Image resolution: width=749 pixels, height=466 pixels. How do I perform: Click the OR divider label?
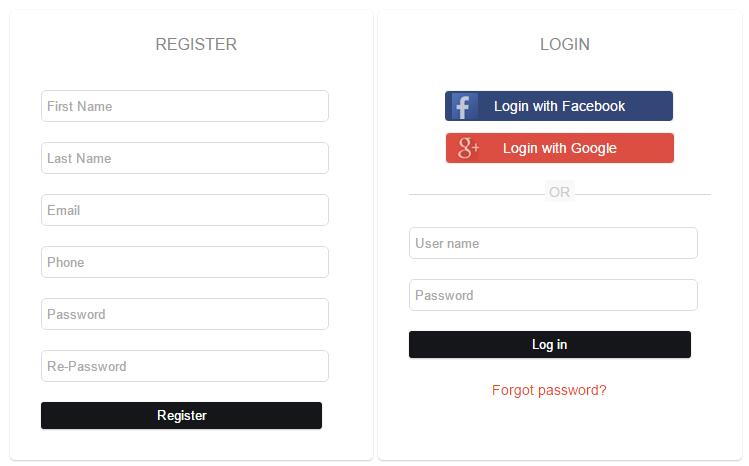pyautogui.click(x=559, y=192)
